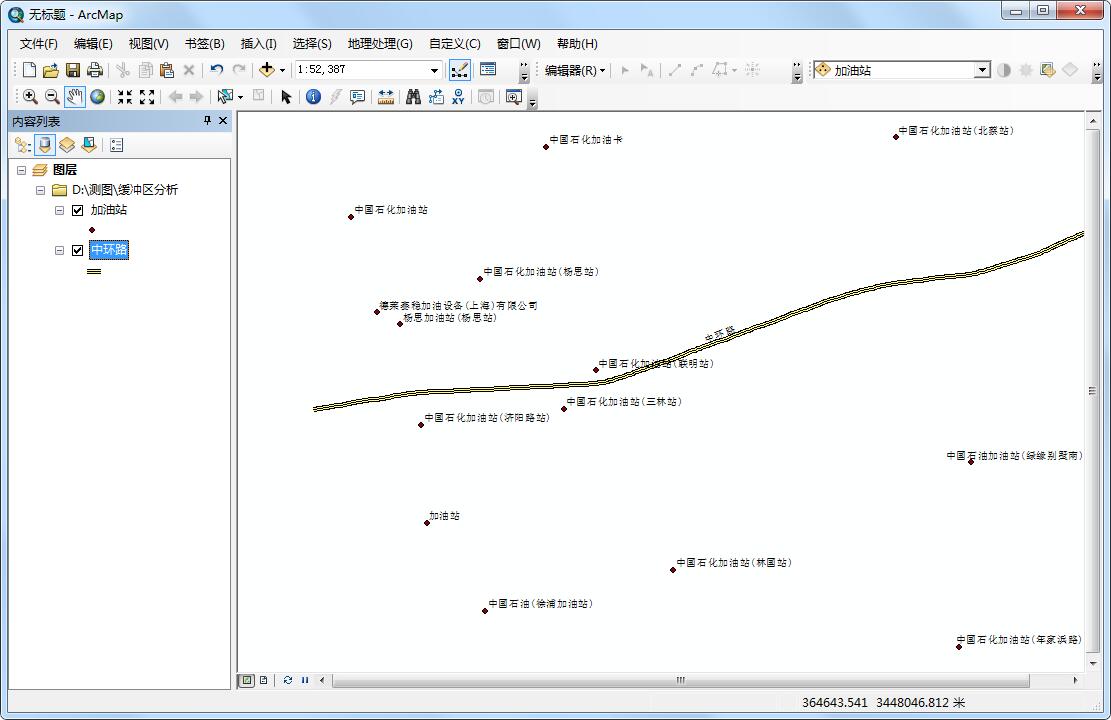1111x720 pixels.
Task: Undo the last action
Action: point(217,69)
